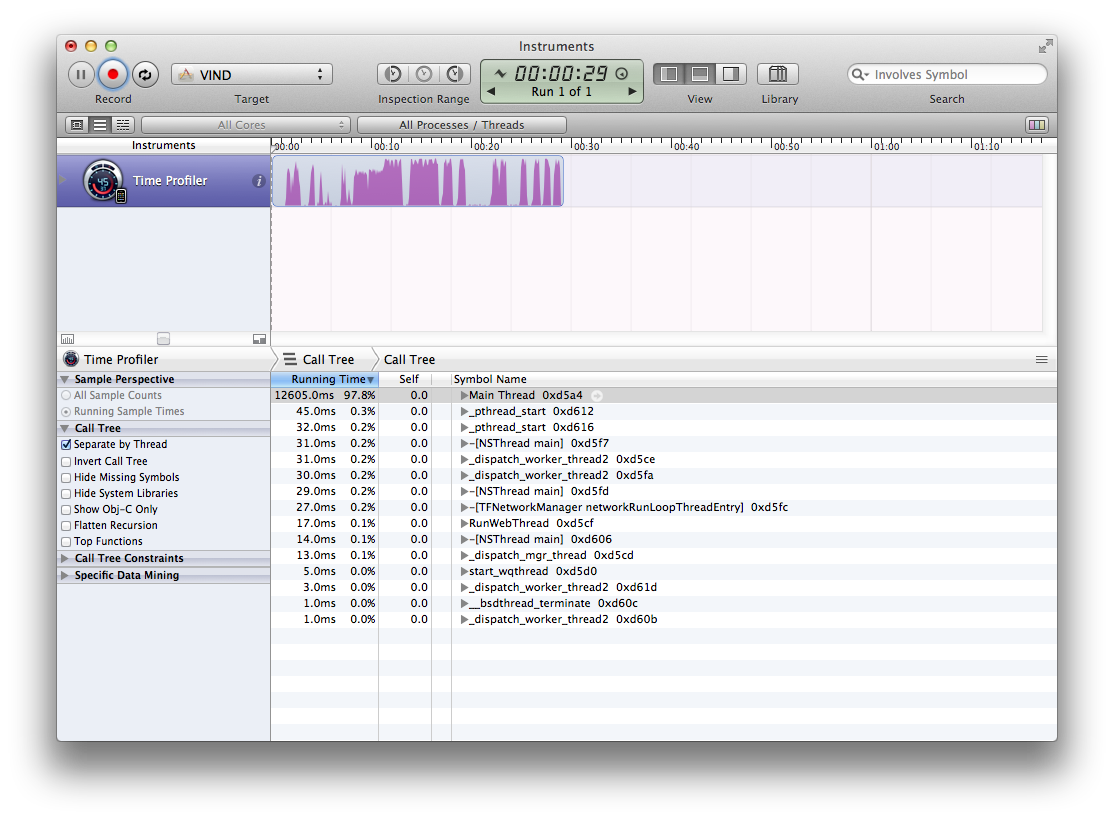Select the second Call Tree breadcrumb
This screenshot has height=820, width=1114.
click(409, 360)
